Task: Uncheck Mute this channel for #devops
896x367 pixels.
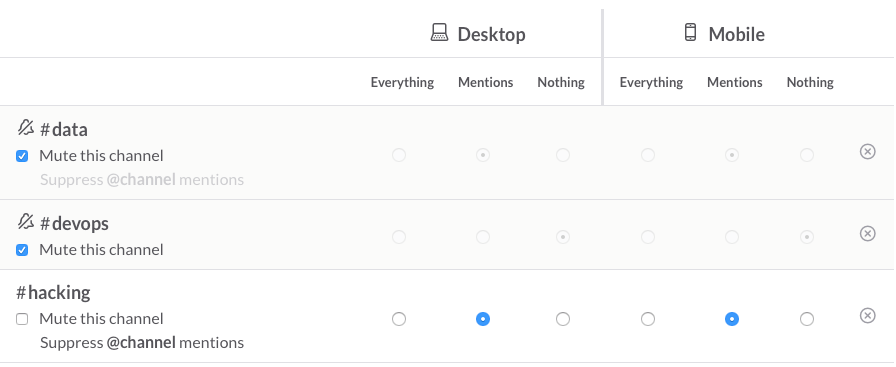Action: tap(22, 250)
